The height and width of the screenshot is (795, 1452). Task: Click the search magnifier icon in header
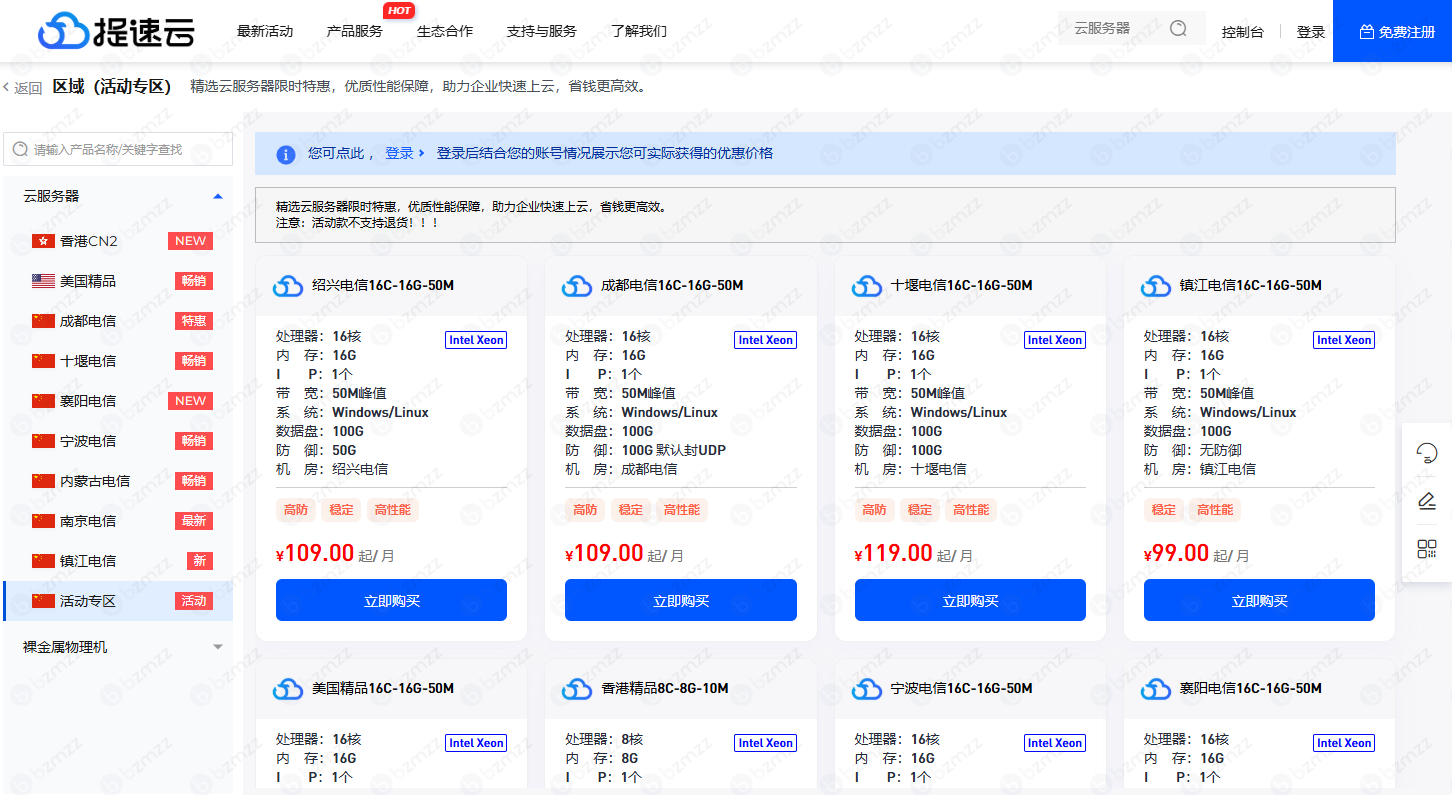pyautogui.click(x=1178, y=29)
